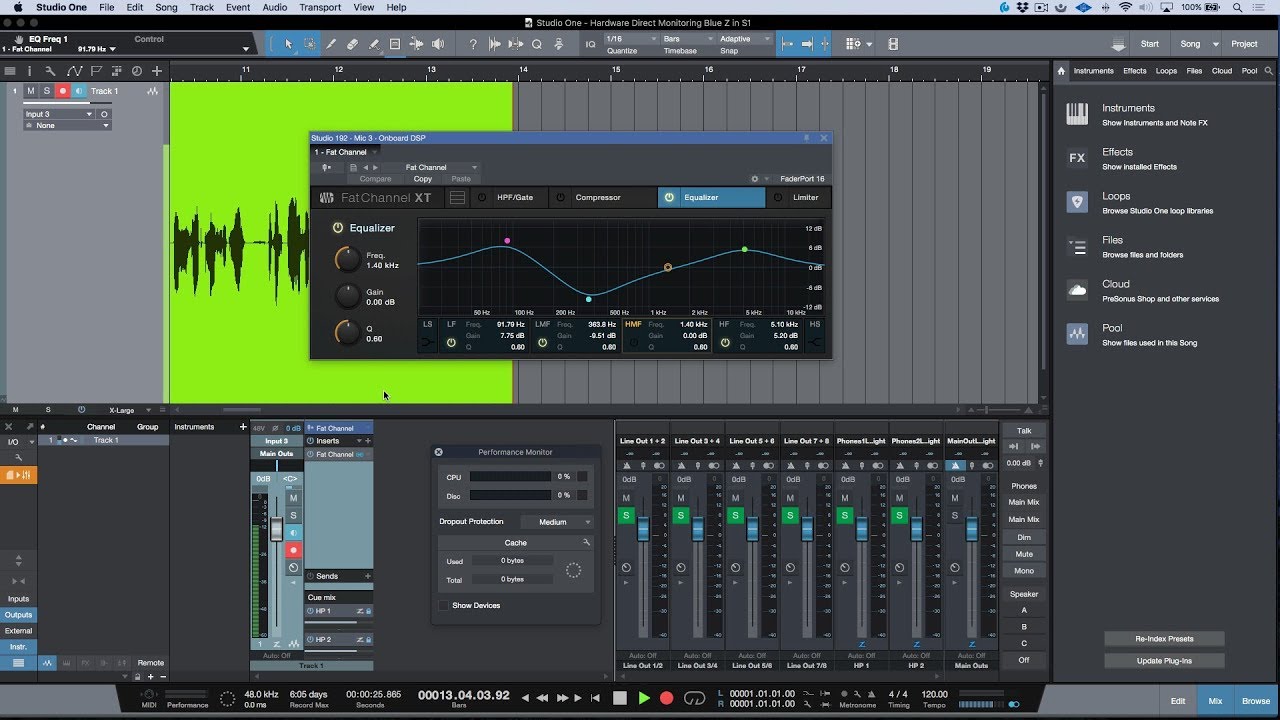This screenshot has width=1280, height=720.
Task: Click the Update Plug-Ins button
Action: pyautogui.click(x=1164, y=661)
